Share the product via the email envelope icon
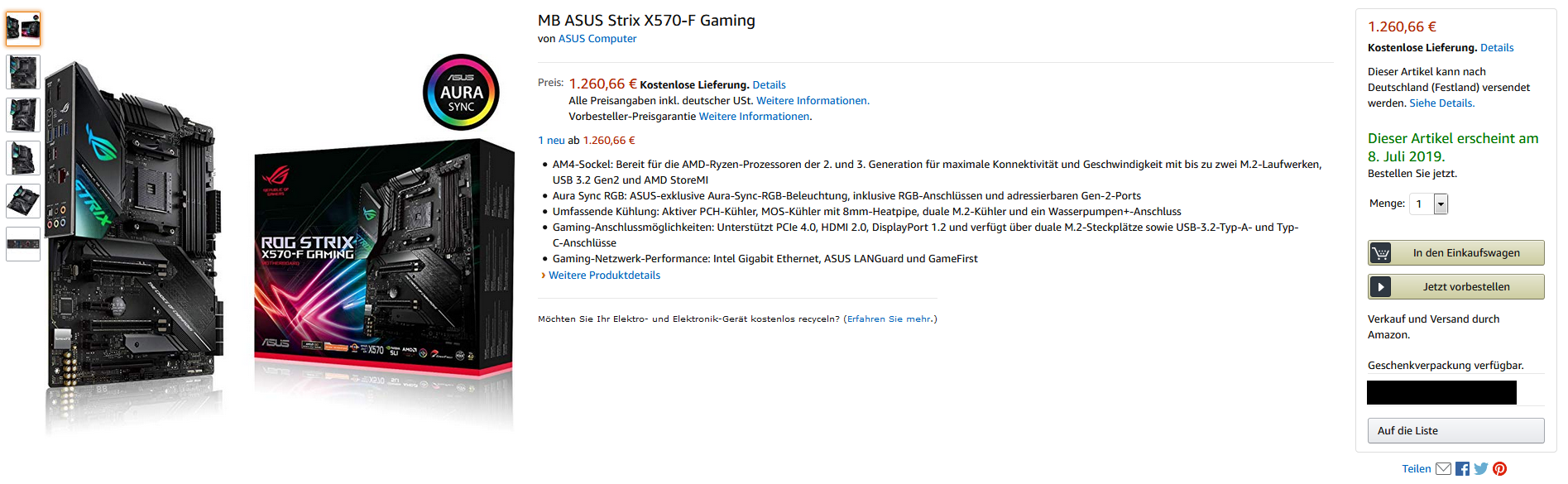 click(1443, 468)
